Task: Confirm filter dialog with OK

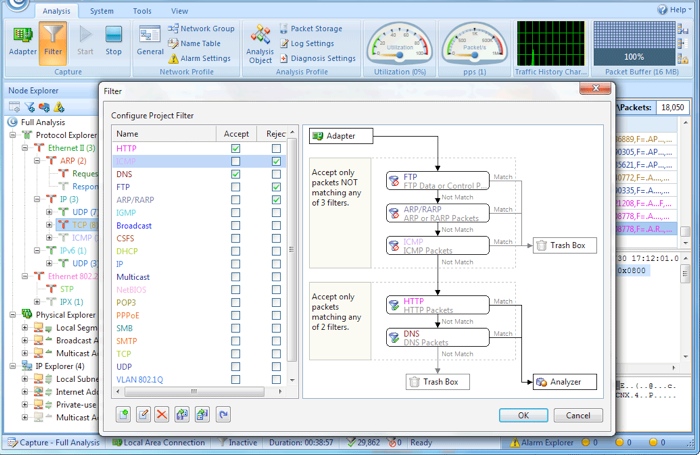Action: 523,415
